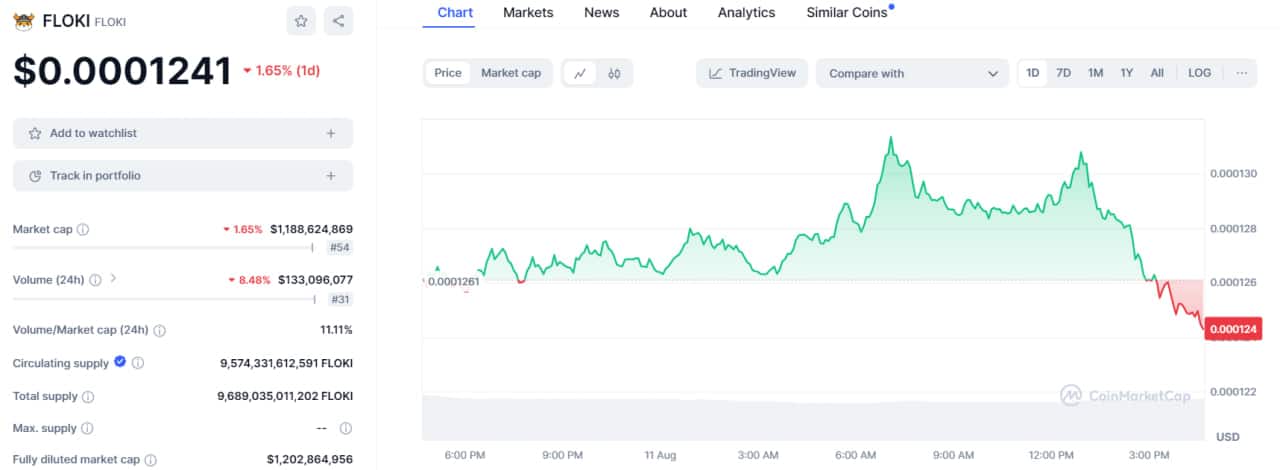This screenshot has width=1280, height=470.
Task: Show Circulating supply info icon
Action: pyautogui.click(x=138, y=363)
